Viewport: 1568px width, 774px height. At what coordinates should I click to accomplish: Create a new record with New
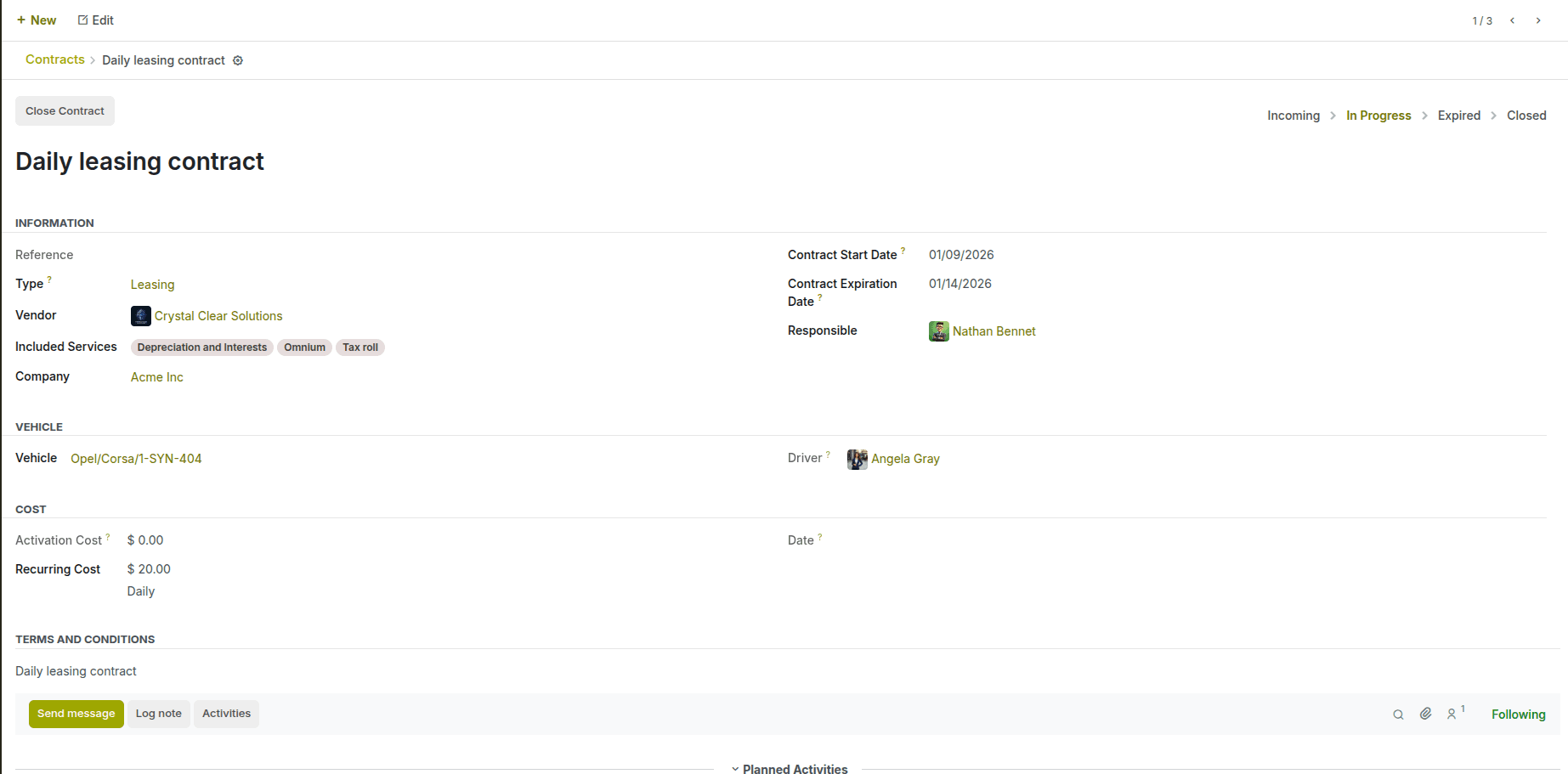pyautogui.click(x=37, y=20)
